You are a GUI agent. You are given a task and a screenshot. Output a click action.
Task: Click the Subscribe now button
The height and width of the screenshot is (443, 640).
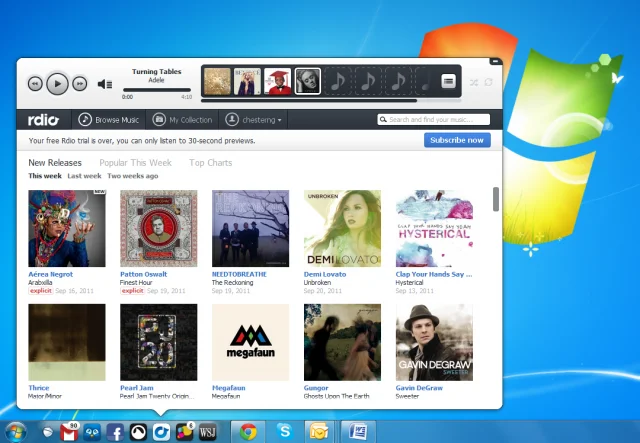457,140
